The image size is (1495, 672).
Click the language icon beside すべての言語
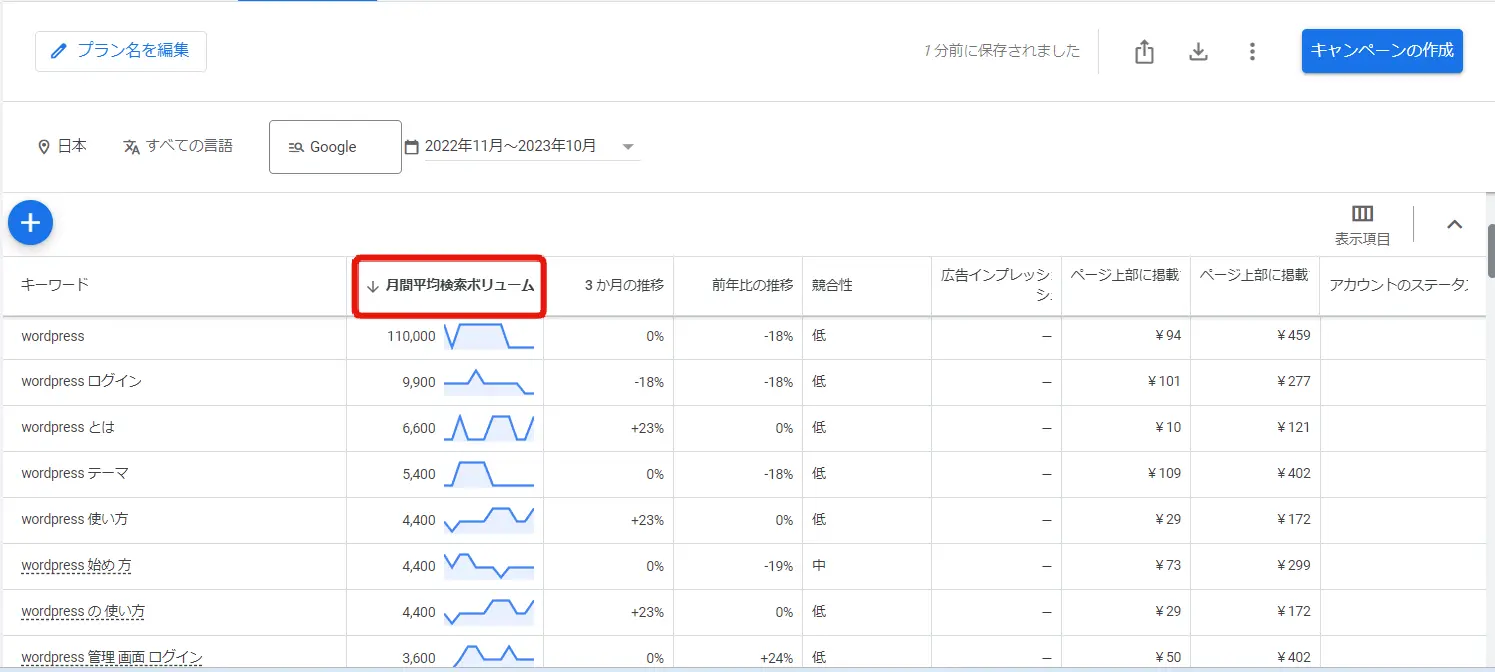point(131,145)
